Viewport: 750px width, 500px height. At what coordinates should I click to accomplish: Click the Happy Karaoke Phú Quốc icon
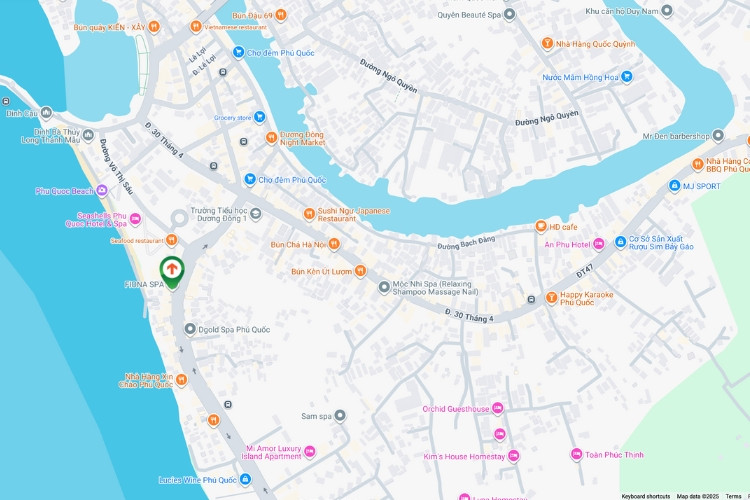551,298
